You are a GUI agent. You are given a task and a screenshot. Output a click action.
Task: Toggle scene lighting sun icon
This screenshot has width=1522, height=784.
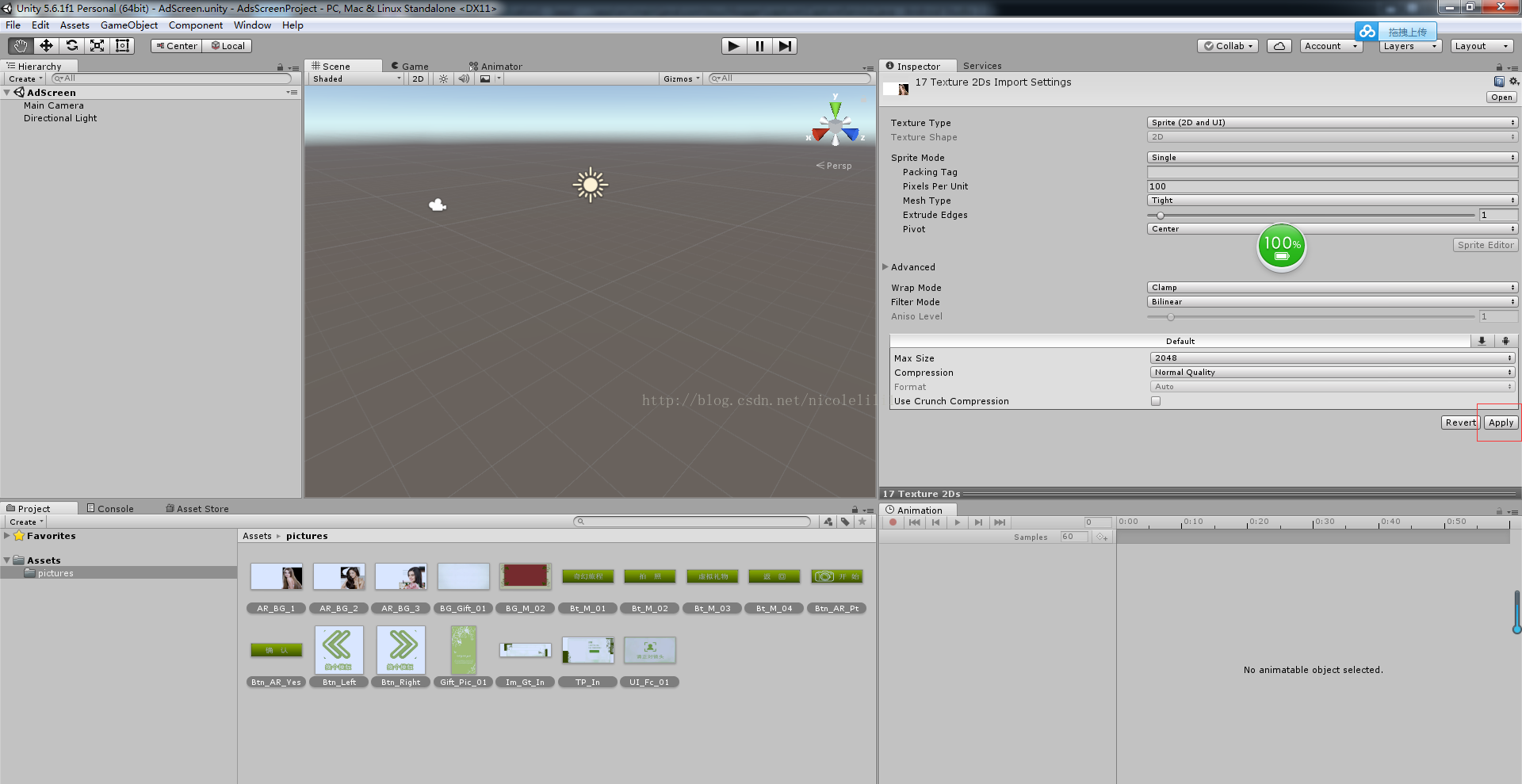tap(444, 78)
